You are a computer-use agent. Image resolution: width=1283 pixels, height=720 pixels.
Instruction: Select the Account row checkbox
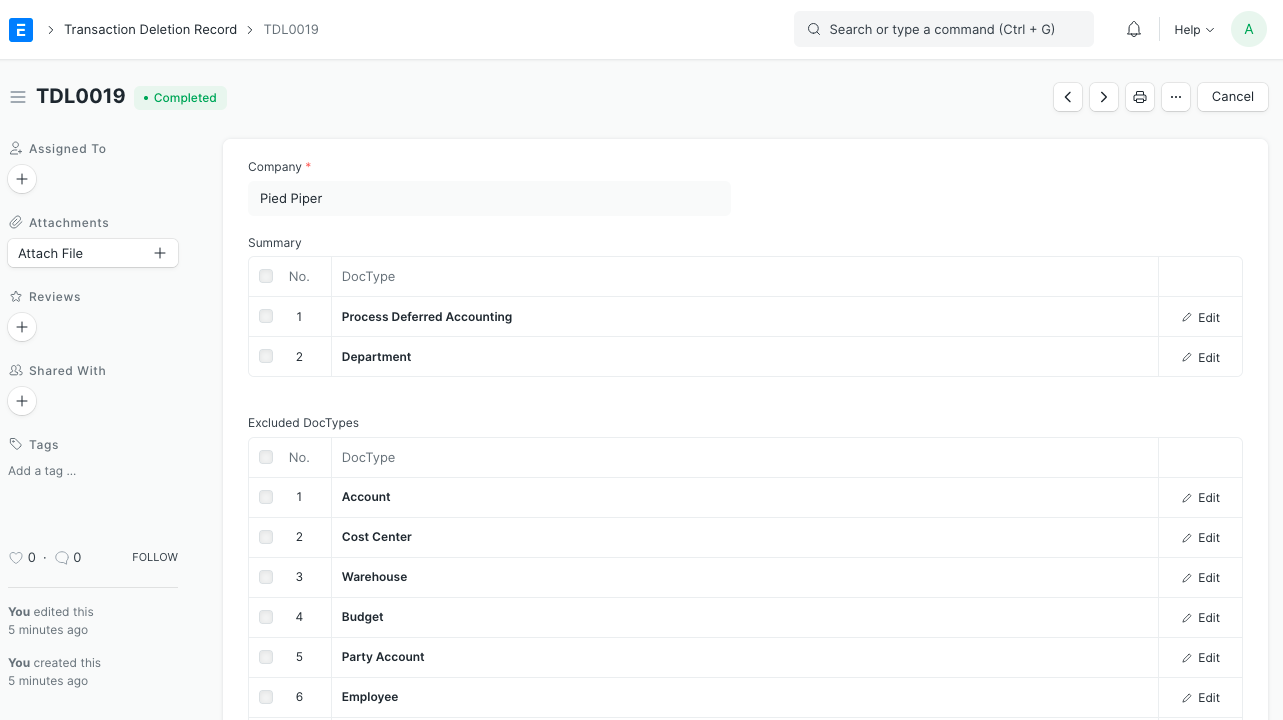pyautogui.click(x=265, y=497)
